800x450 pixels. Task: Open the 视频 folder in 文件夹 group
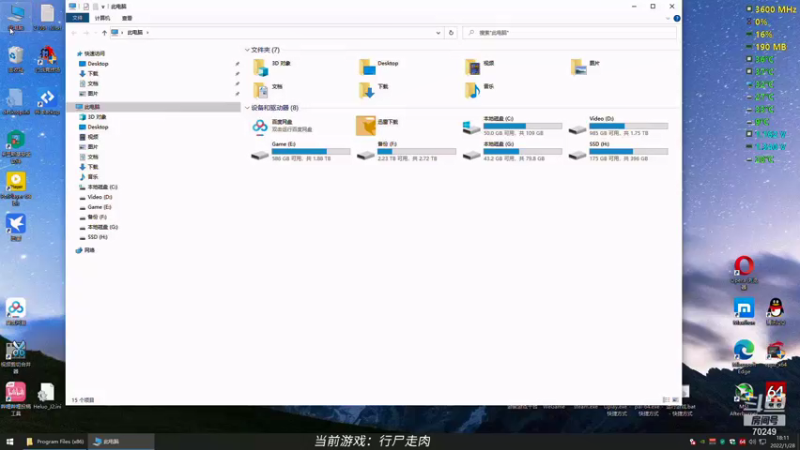click(480, 67)
